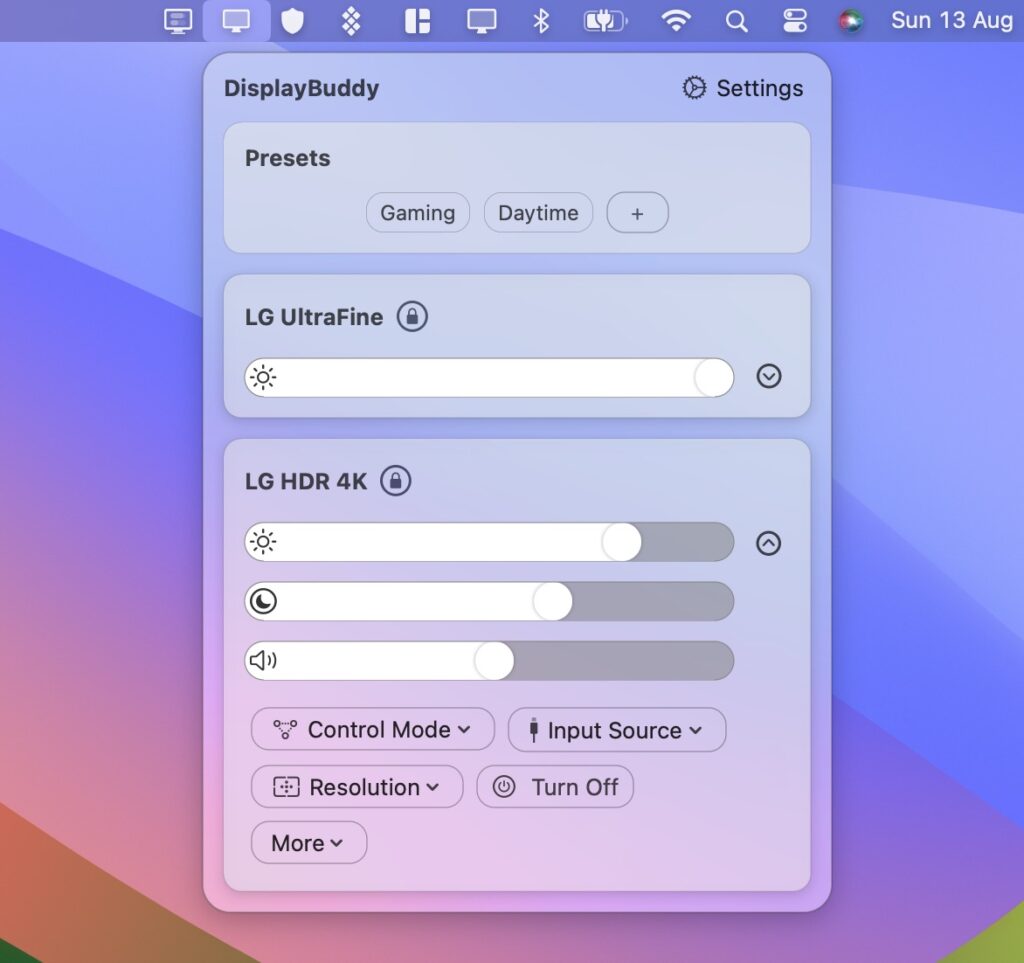Collapse the LG HDR 4K controls chevron
Viewport: 1024px width, 963px height.
(x=768, y=543)
